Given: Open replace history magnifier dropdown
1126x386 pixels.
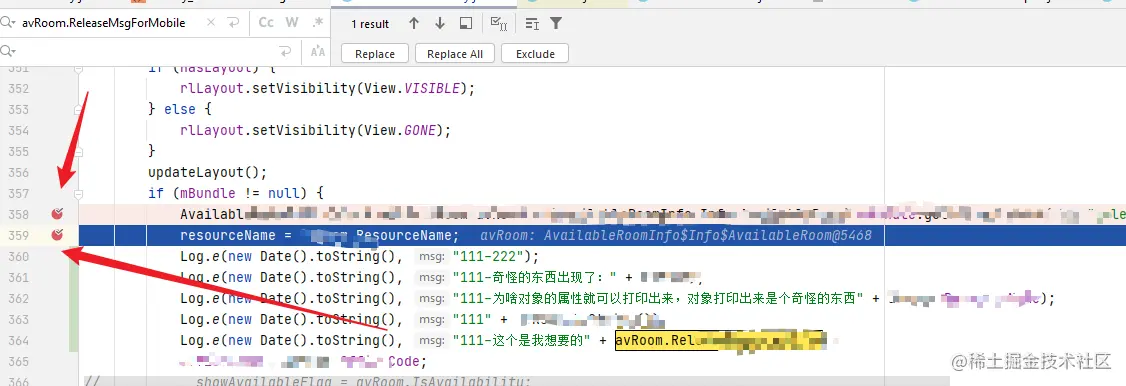Looking at the screenshot, I should [8, 52].
